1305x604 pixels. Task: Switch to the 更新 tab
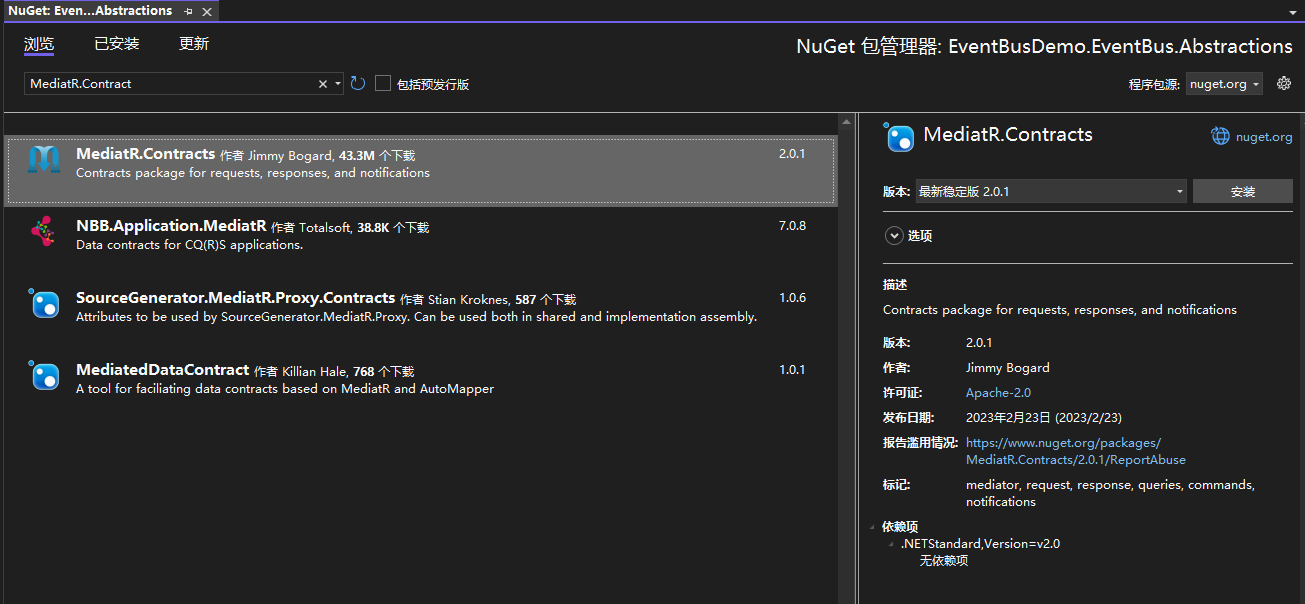tap(194, 44)
